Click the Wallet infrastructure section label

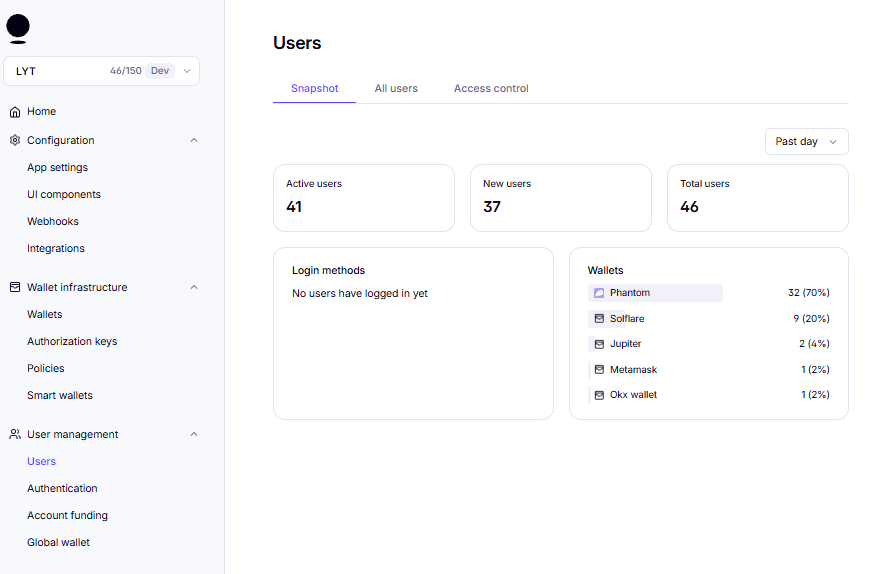click(x=77, y=287)
